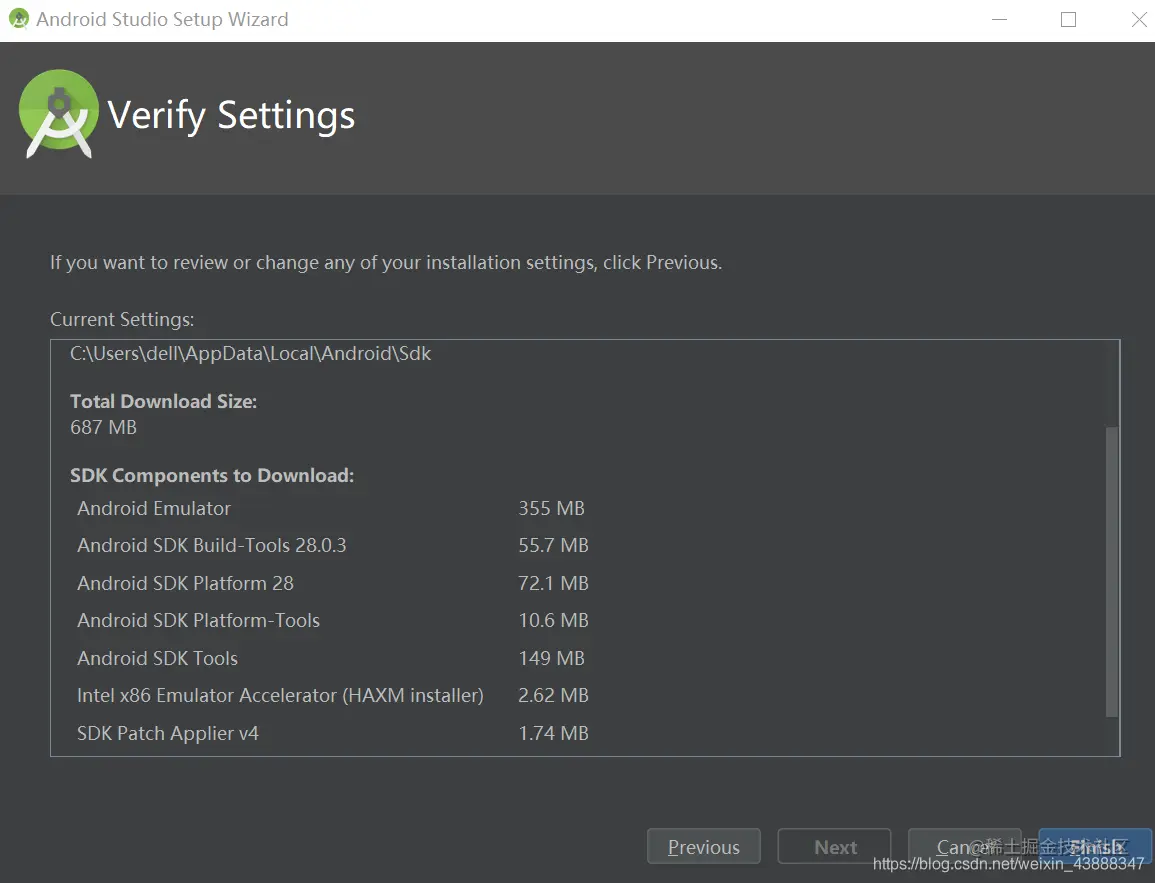Click the small Android Studio title bar icon

tap(18, 19)
